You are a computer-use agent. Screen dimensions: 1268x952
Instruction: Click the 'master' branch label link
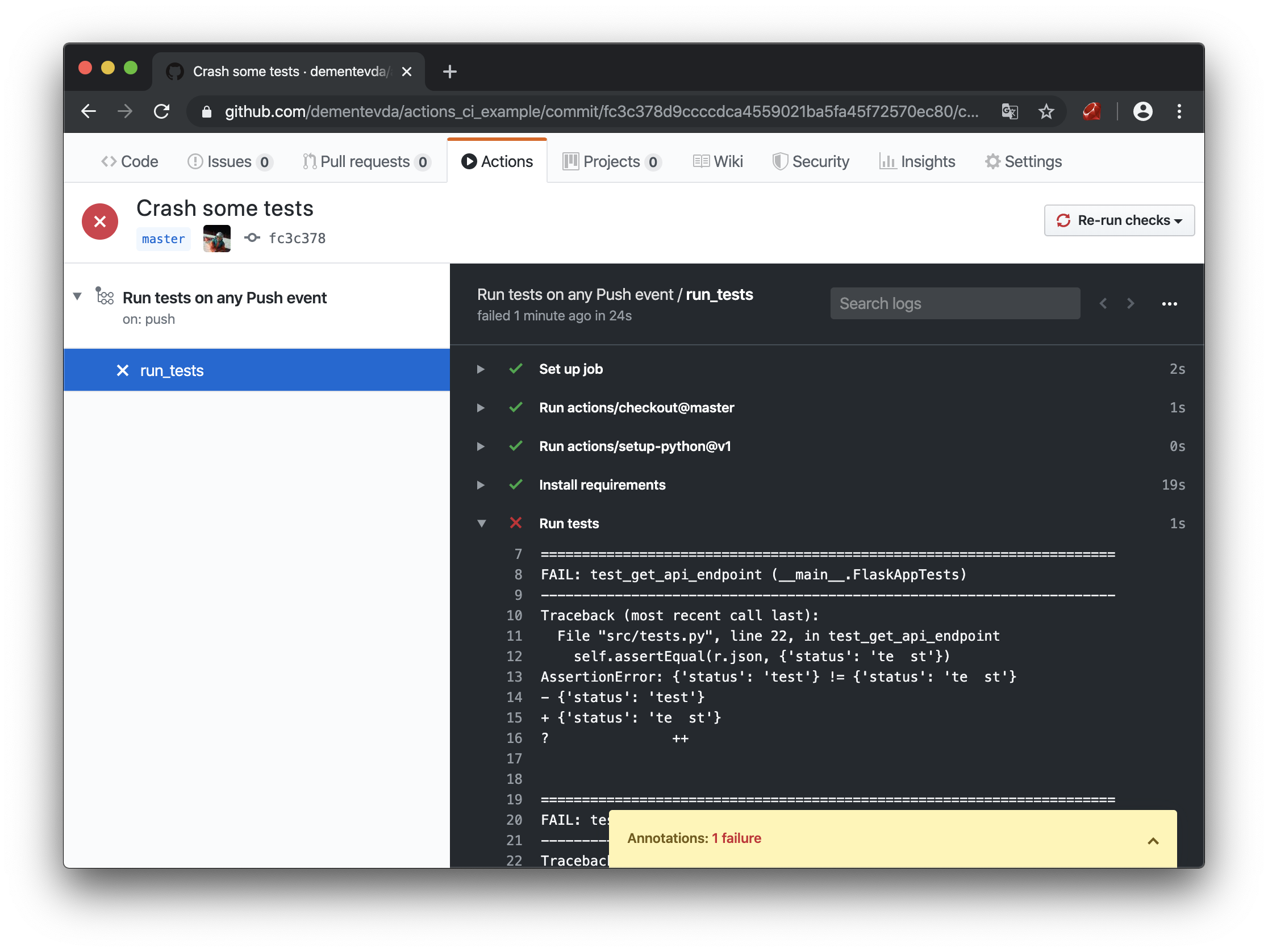click(162, 238)
